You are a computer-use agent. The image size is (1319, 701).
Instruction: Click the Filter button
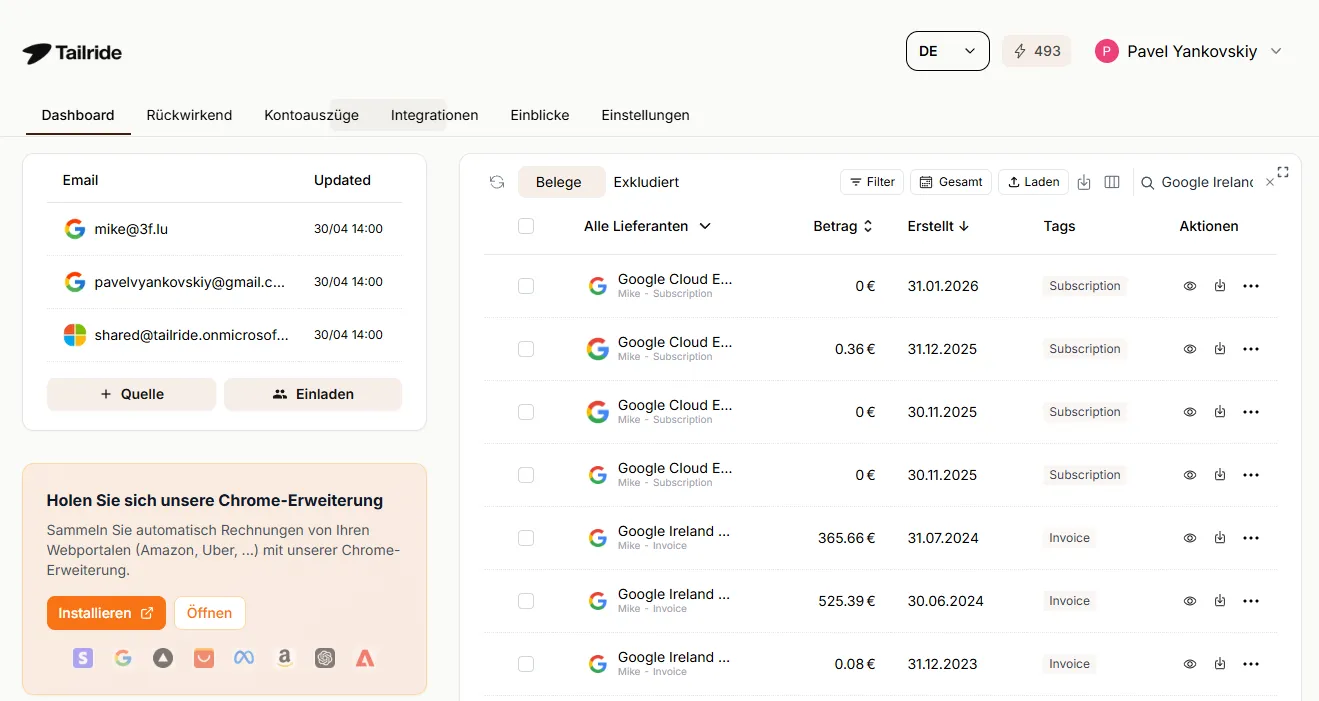pos(872,182)
